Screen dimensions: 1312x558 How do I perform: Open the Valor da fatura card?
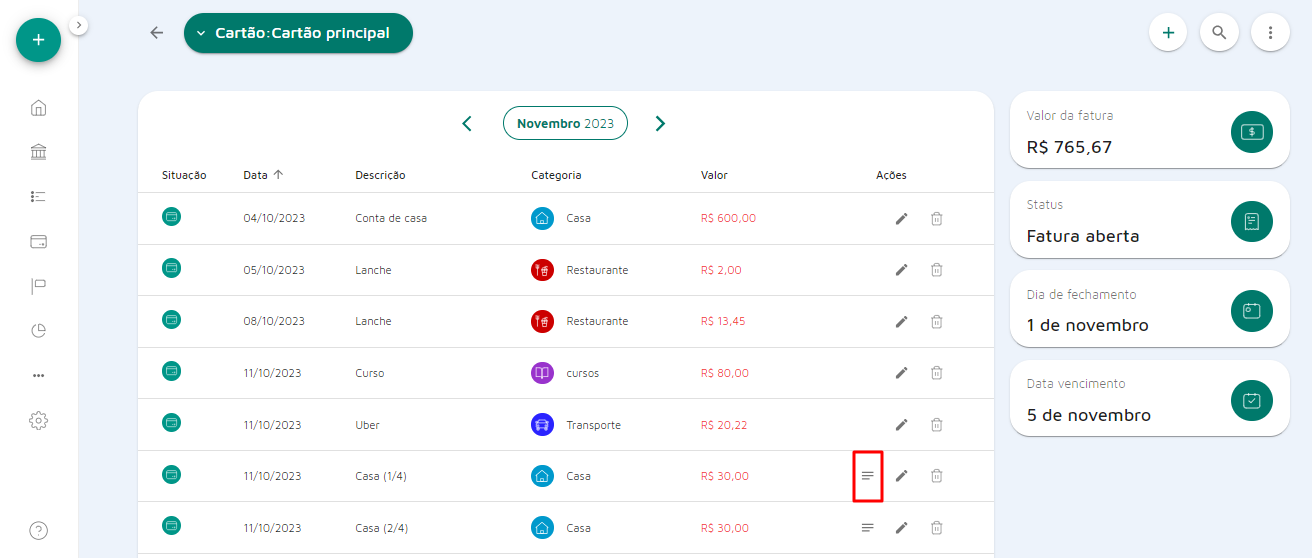click(x=1150, y=131)
